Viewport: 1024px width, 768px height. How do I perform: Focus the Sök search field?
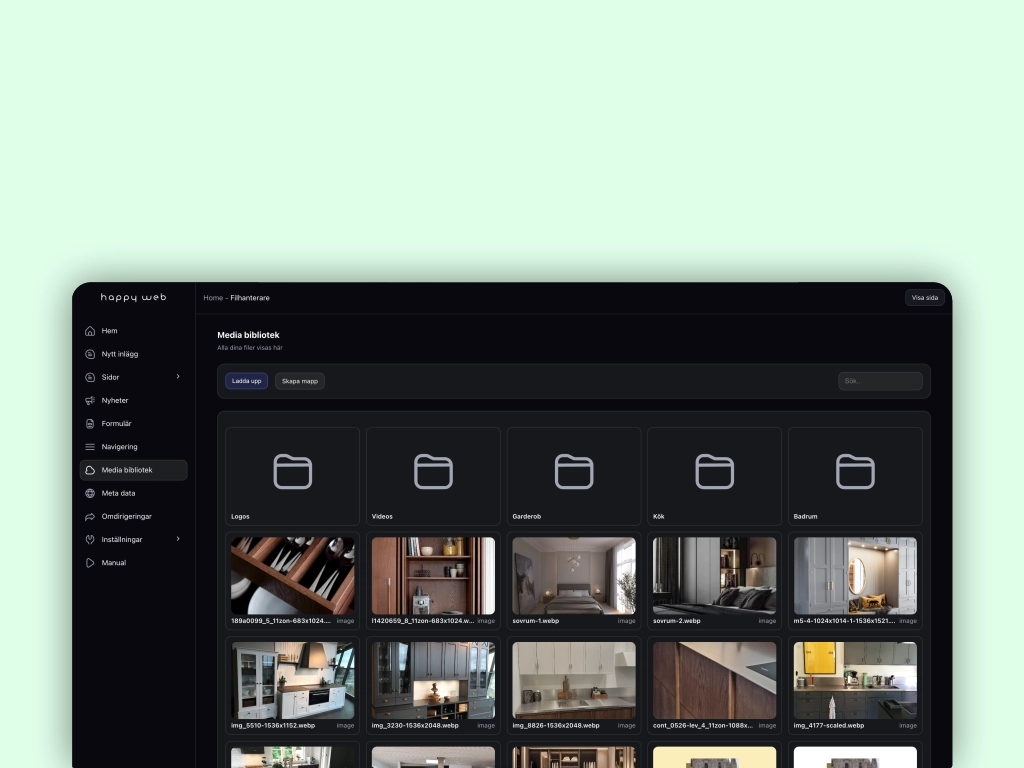coord(880,381)
